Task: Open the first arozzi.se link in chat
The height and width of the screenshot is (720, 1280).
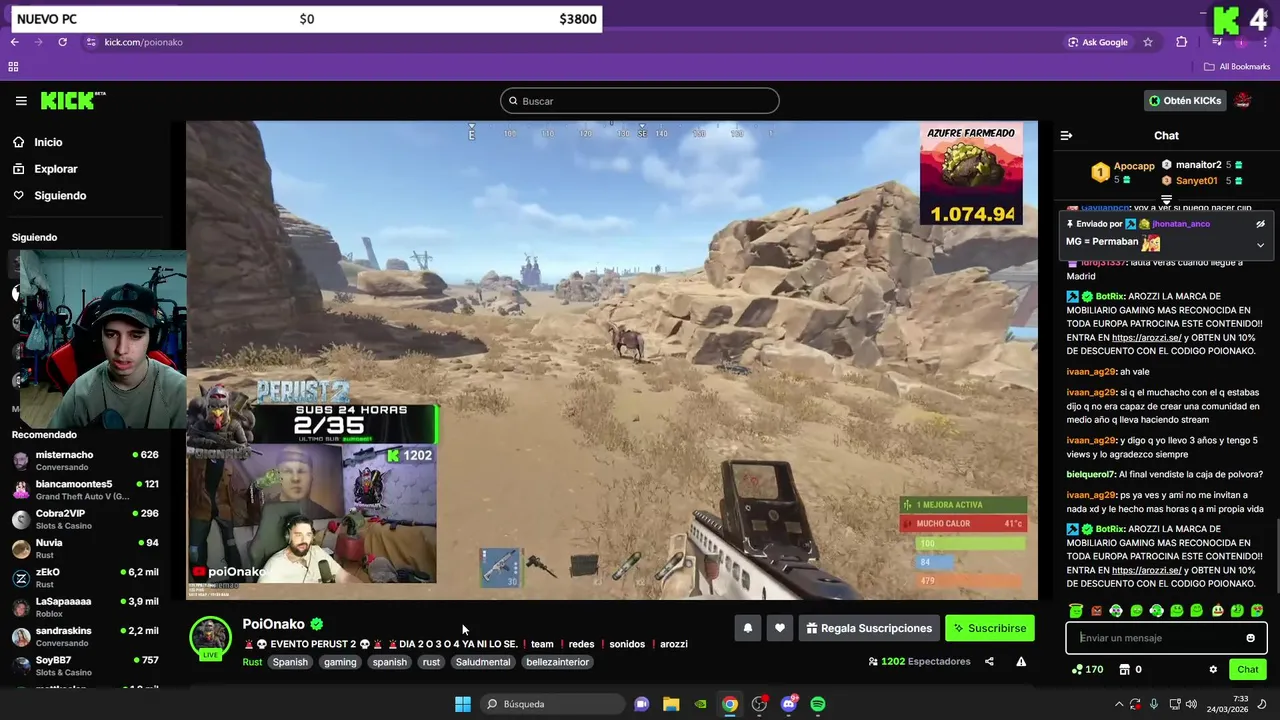Action: pyautogui.click(x=1147, y=338)
